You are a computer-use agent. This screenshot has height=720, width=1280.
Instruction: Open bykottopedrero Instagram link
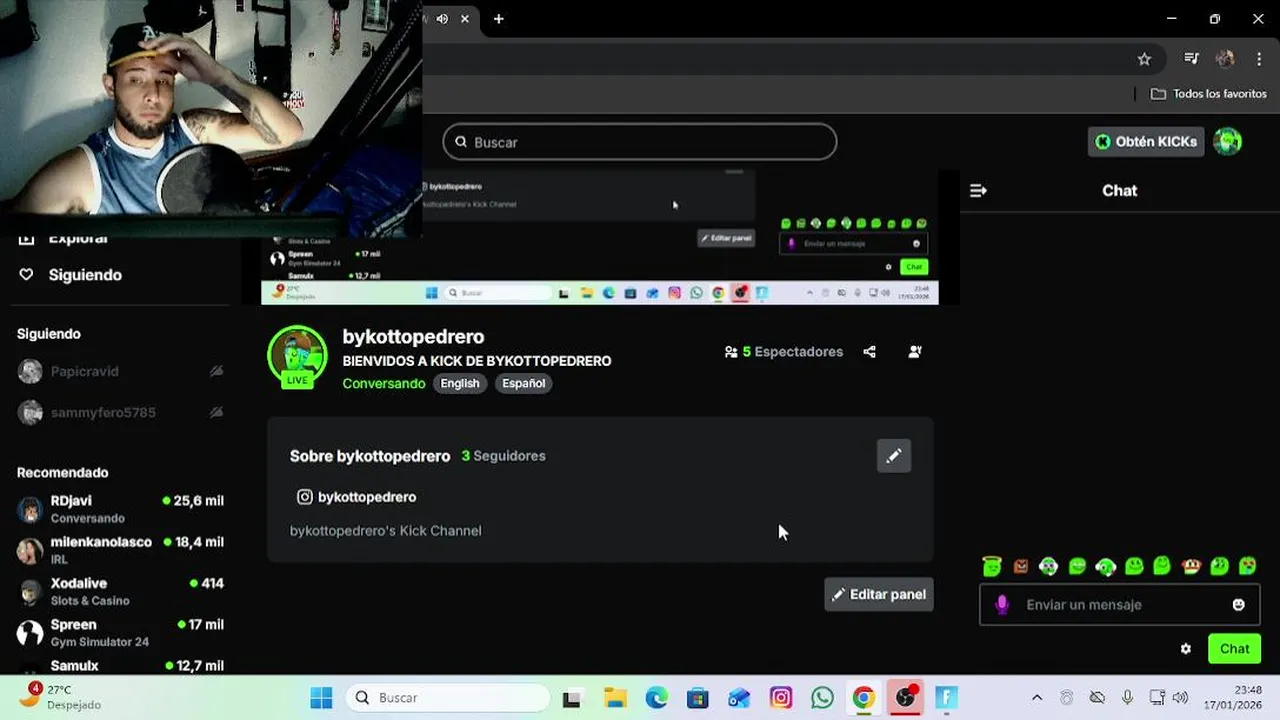click(356, 497)
